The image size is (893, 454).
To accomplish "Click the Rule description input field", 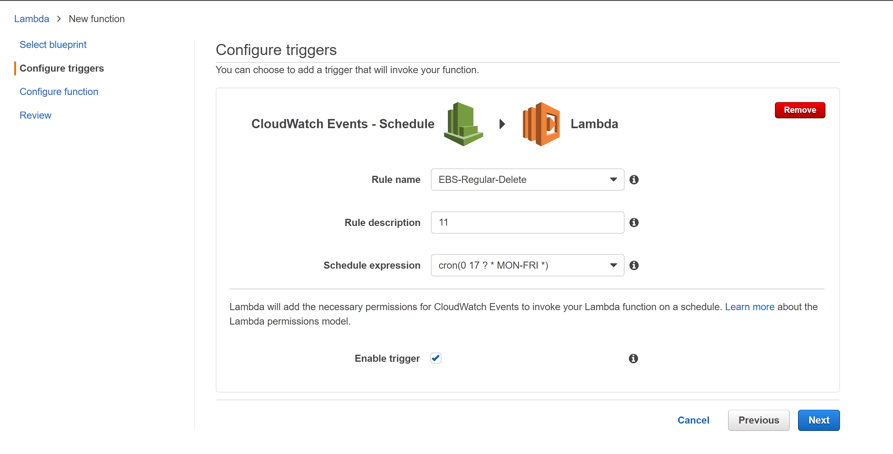I will coord(527,223).
